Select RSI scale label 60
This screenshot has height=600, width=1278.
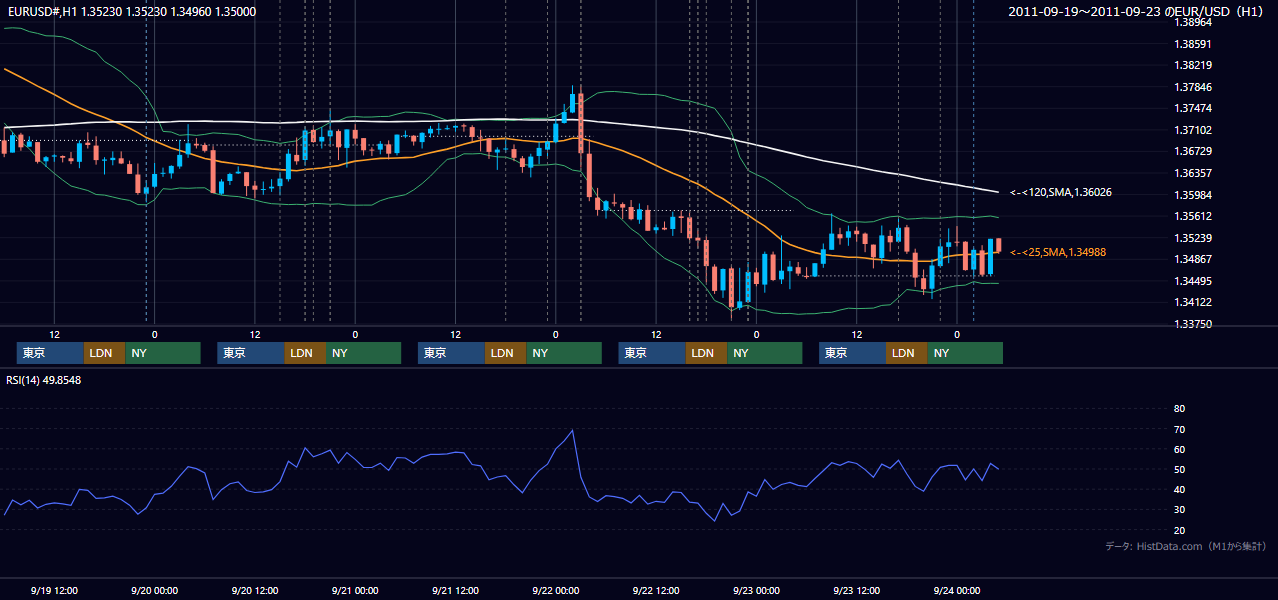[1180, 449]
